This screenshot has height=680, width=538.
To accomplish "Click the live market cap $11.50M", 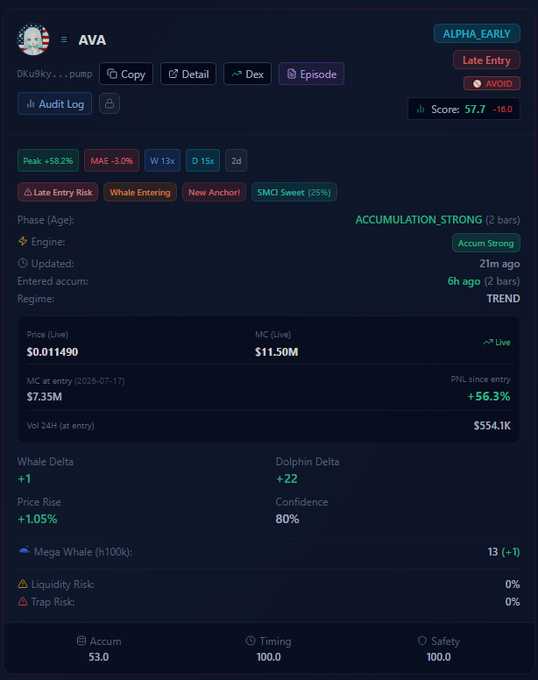I will [x=277, y=352].
